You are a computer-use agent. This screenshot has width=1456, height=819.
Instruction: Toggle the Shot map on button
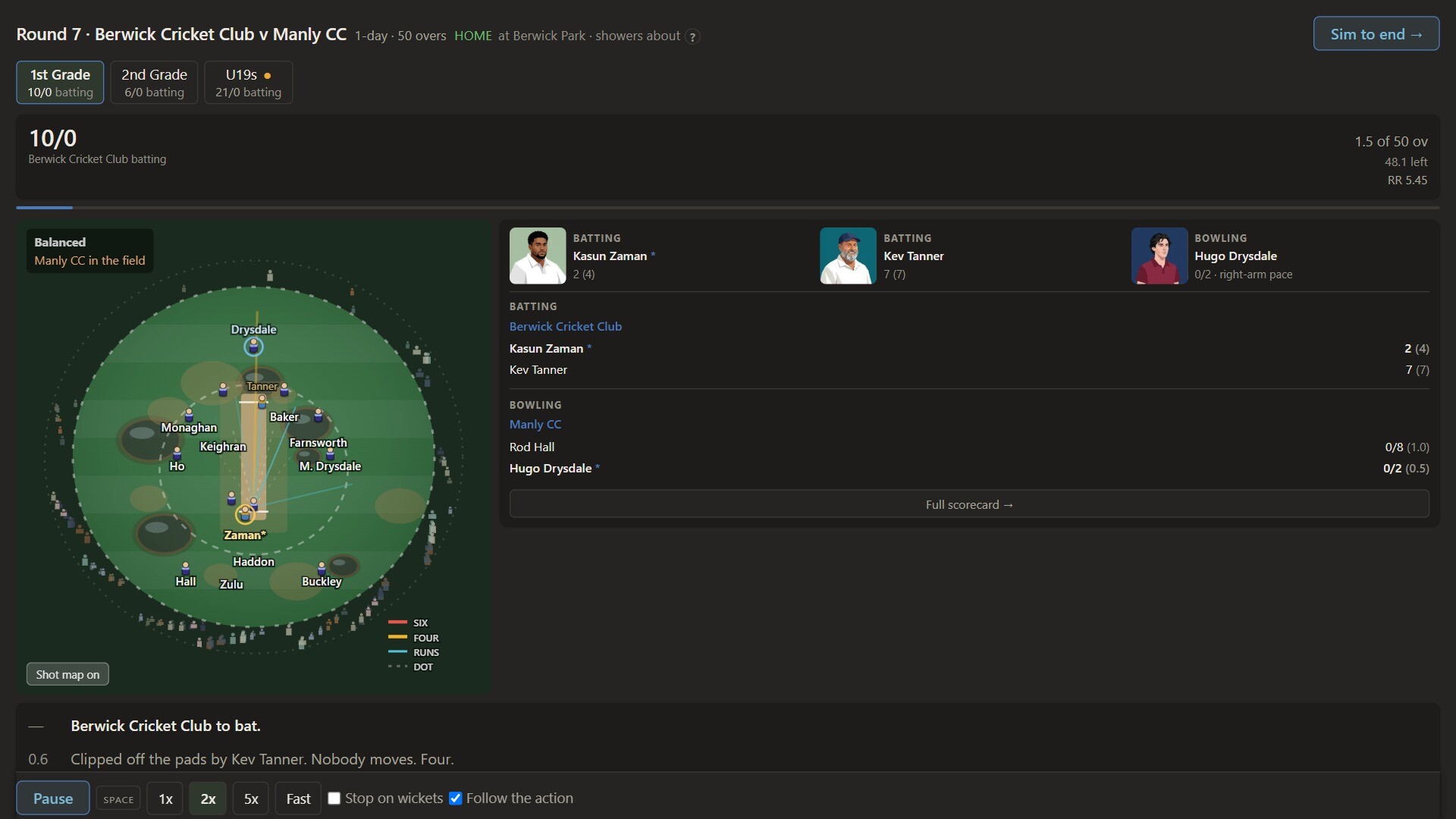click(67, 674)
